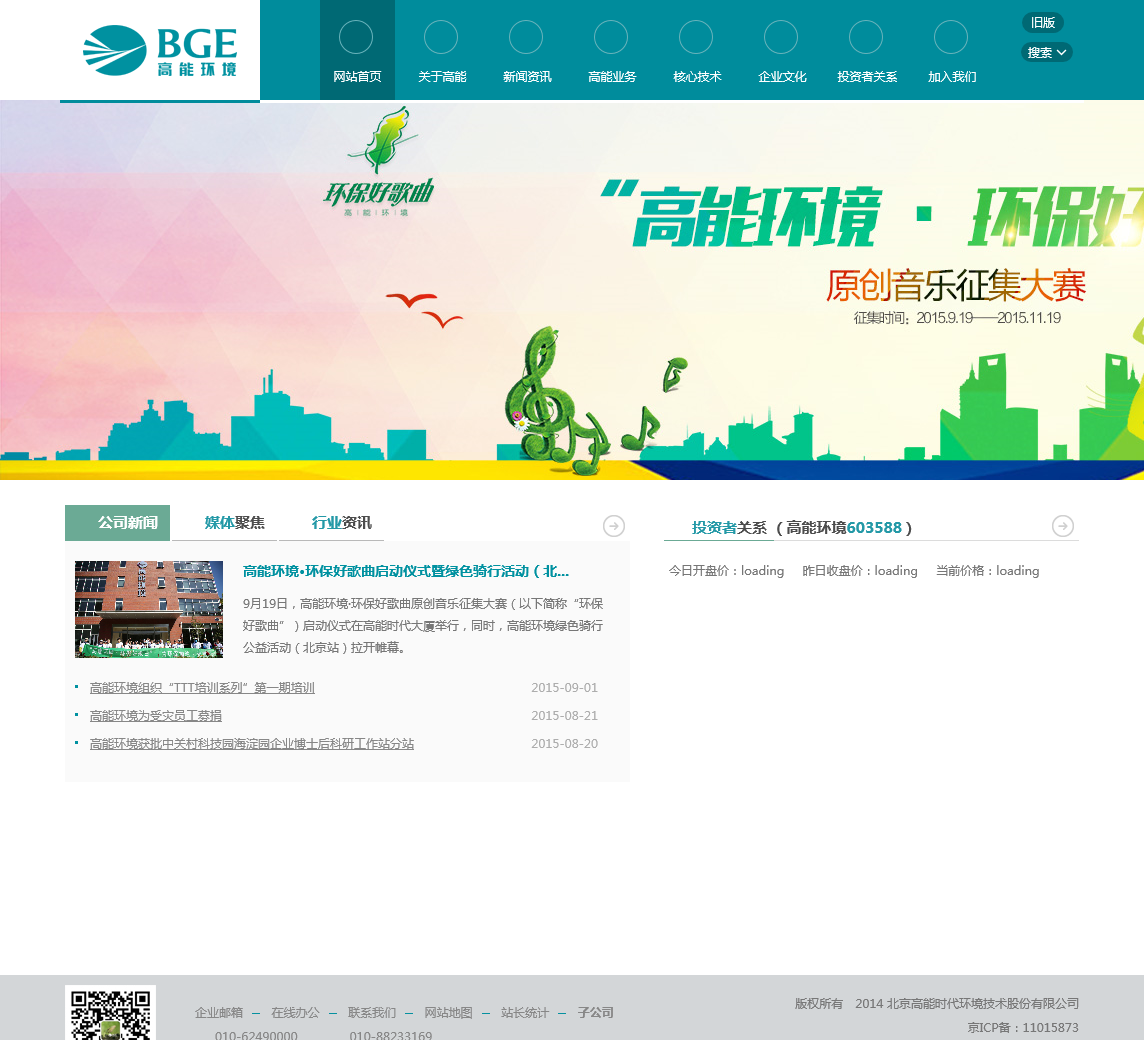Click the stock code 603588
The height and width of the screenshot is (1040, 1144).
tap(874, 528)
